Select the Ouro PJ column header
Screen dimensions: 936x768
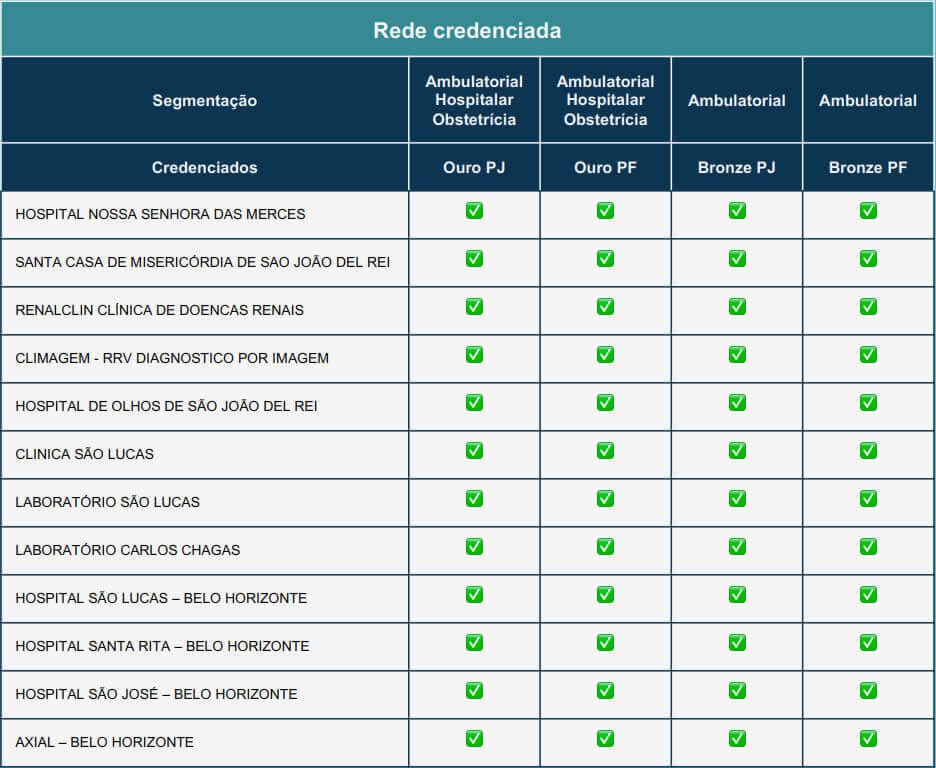click(x=474, y=168)
